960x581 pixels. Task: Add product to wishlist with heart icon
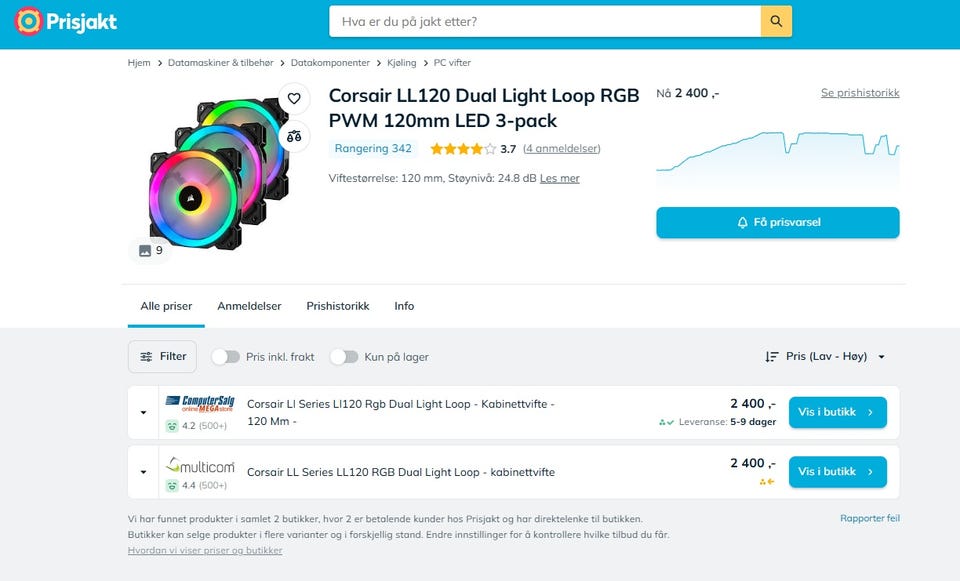coord(294,98)
